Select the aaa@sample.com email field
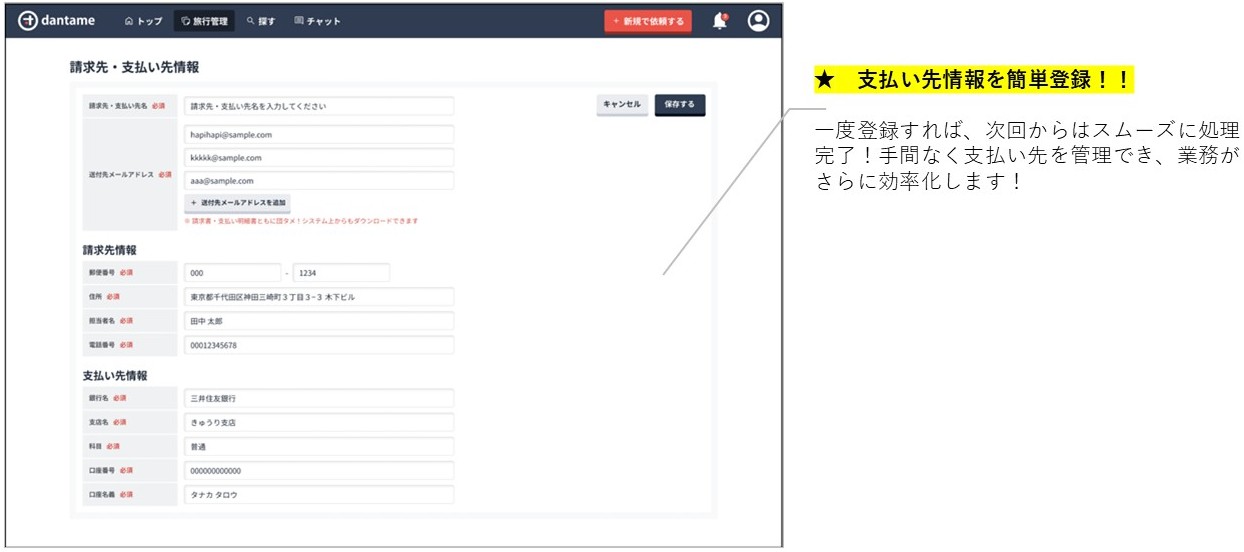Viewport: 1244px width, 552px height. pos(319,181)
